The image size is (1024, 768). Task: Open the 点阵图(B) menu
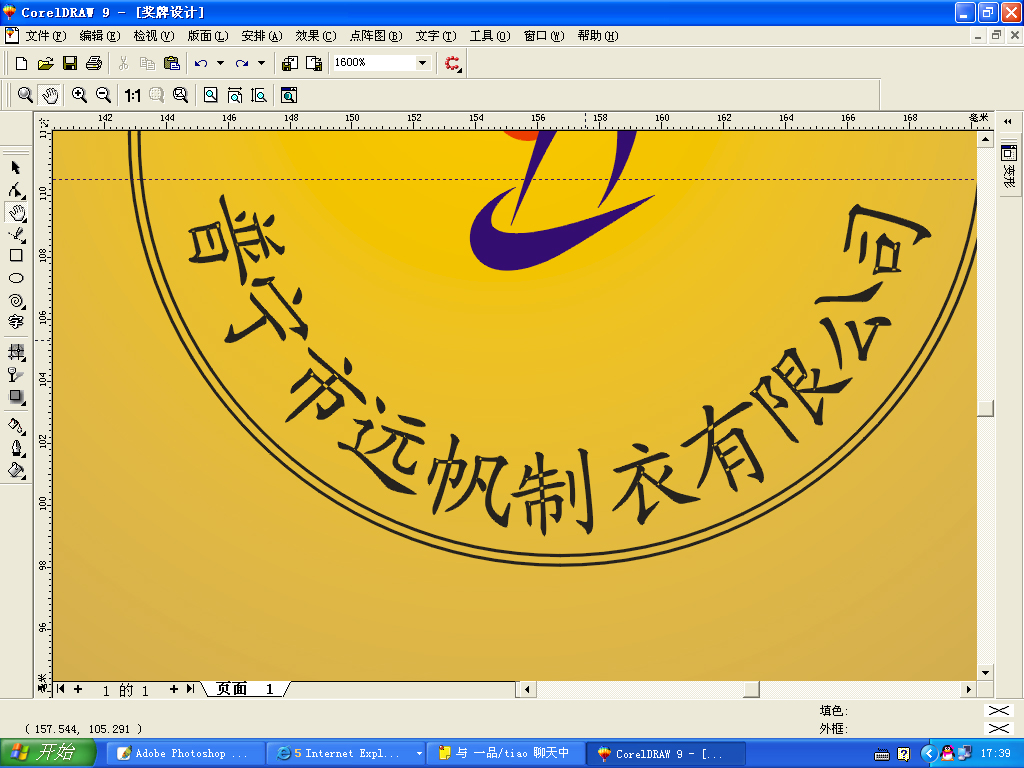coord(376,36)
